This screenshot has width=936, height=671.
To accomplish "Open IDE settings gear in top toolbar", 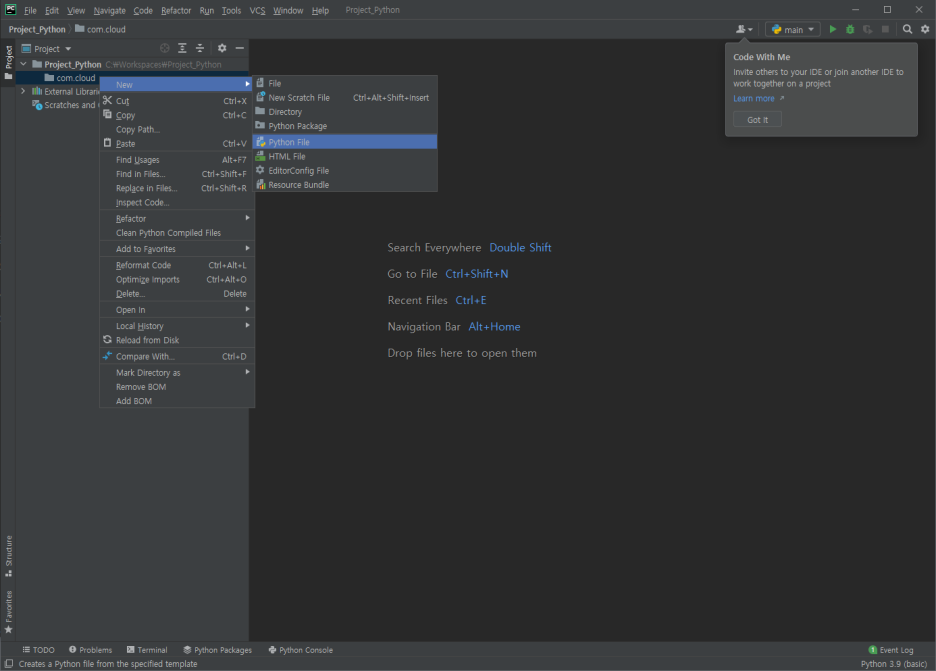I will pos(925,29).
